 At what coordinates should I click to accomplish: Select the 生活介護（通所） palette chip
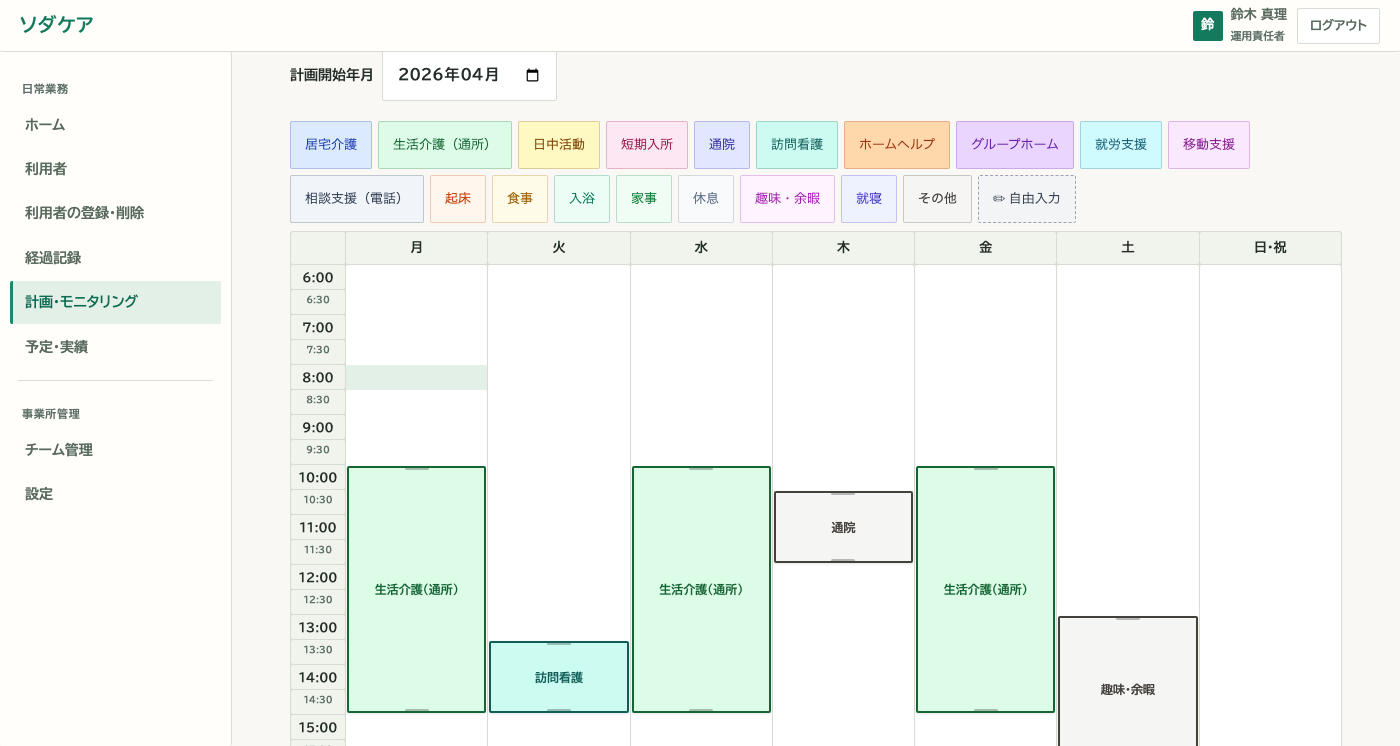pyautogui.click(x=445, y=145)
